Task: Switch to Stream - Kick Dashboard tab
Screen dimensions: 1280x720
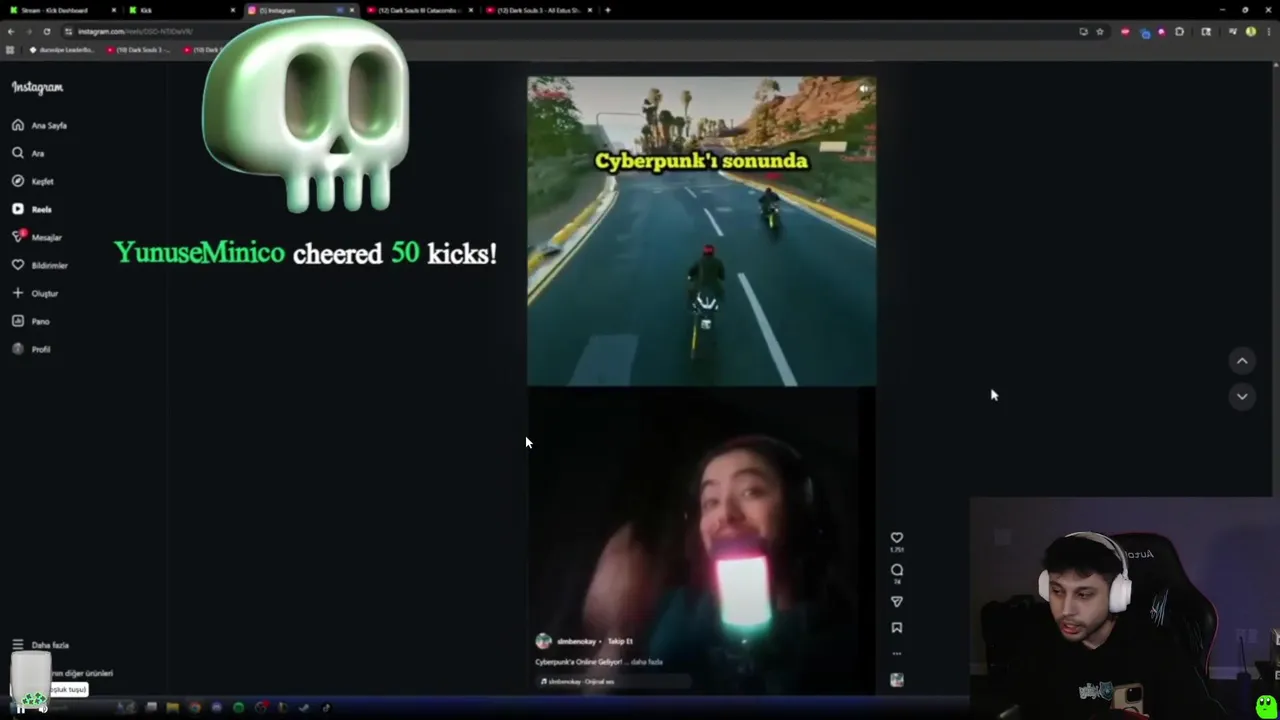Action: click(62, 10)
